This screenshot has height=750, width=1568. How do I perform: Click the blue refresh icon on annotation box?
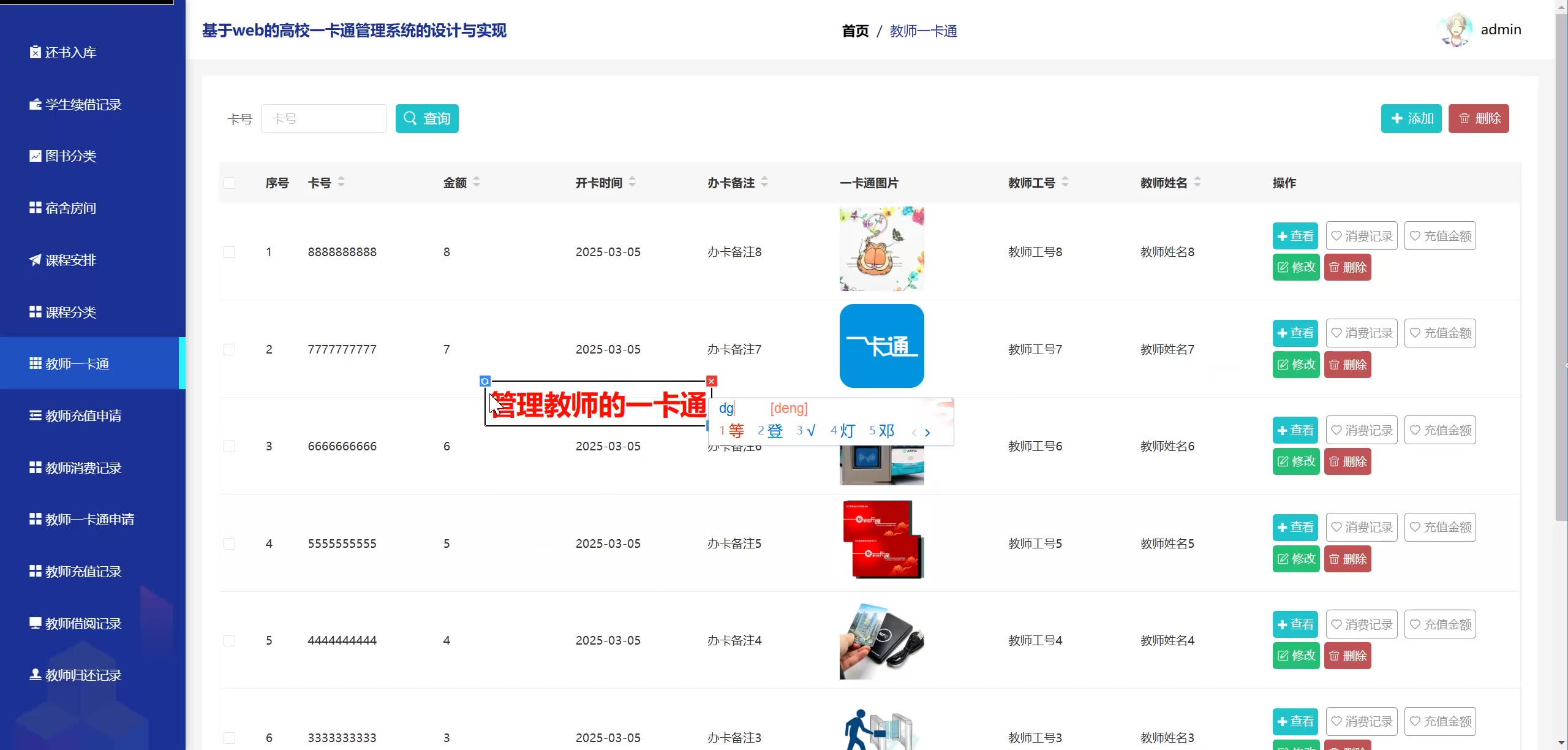click(485, 381)
